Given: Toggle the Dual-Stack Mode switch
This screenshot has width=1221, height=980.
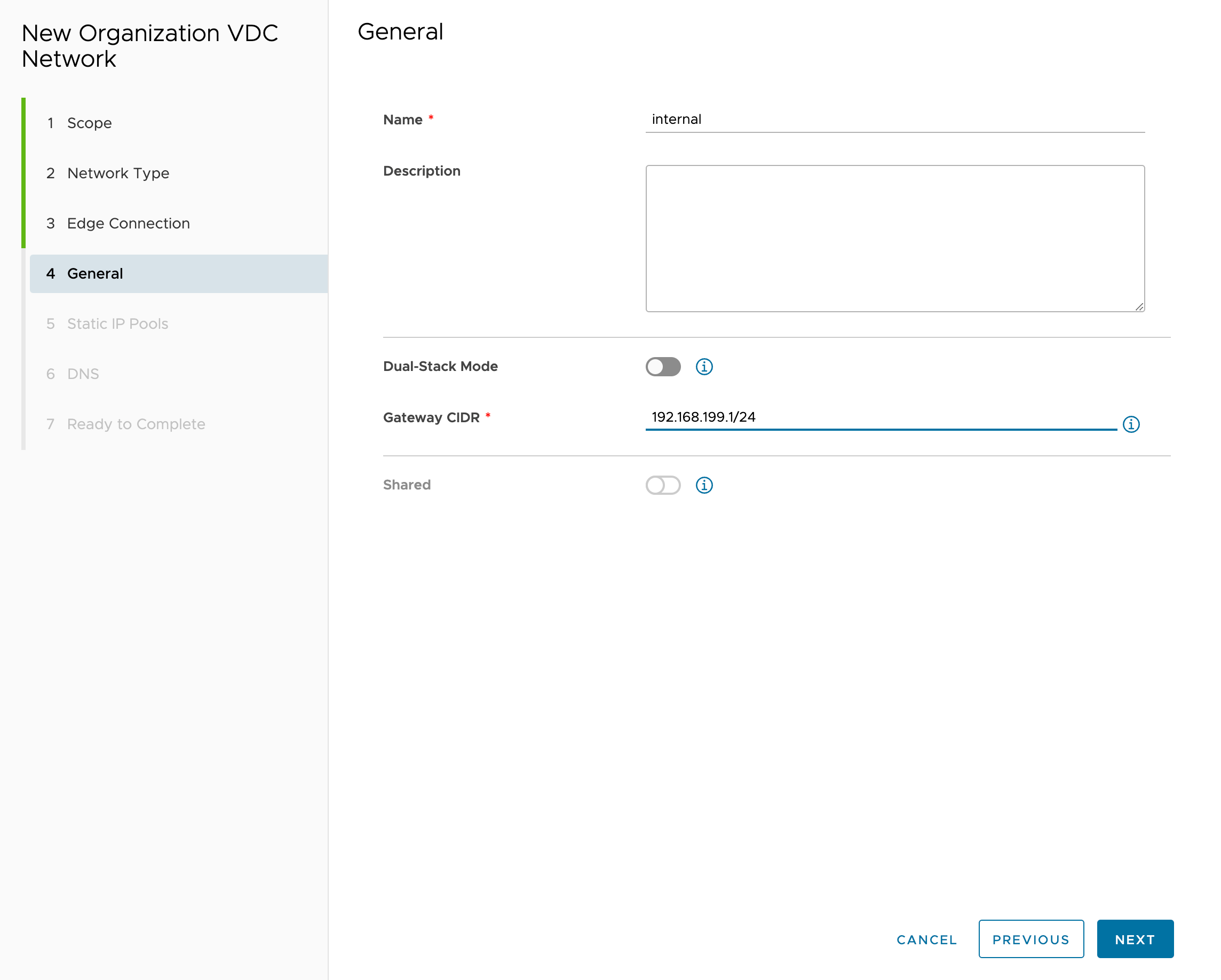Looking at the screenshot, I should pyautogui.click(x=664, y=366).
